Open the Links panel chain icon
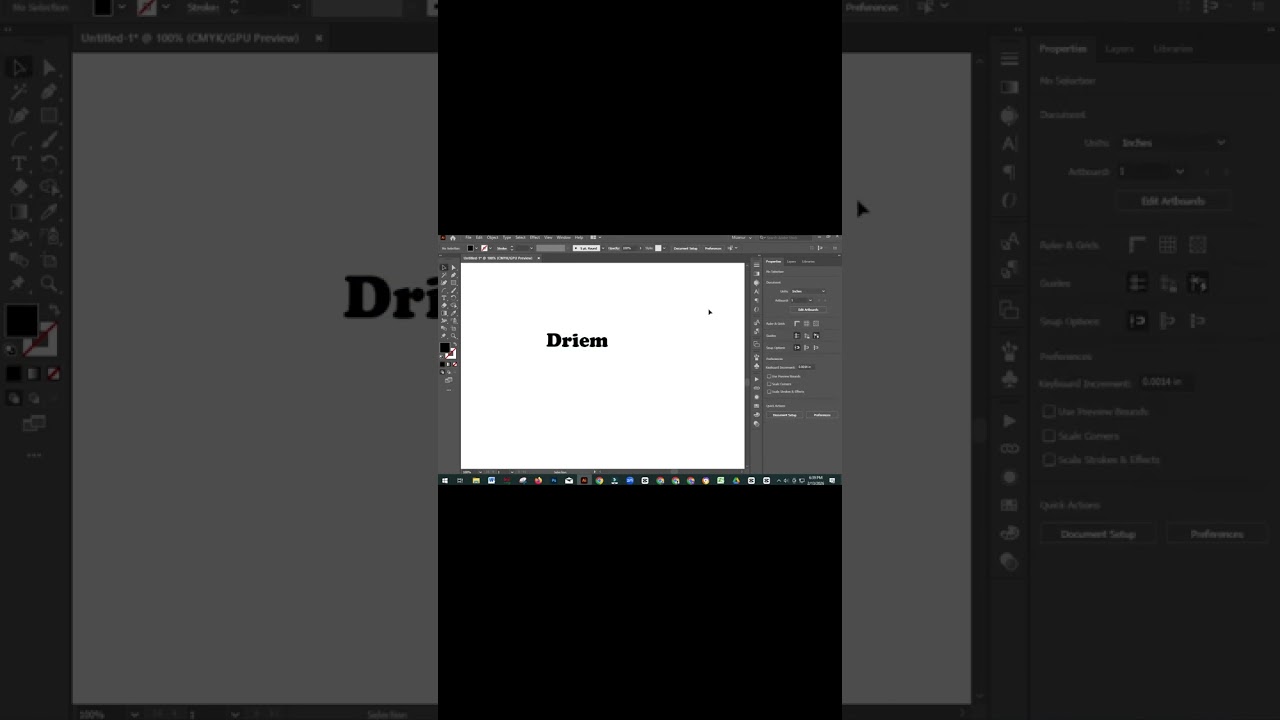The width and height of the screenshot is (1280, 720). 756,388
